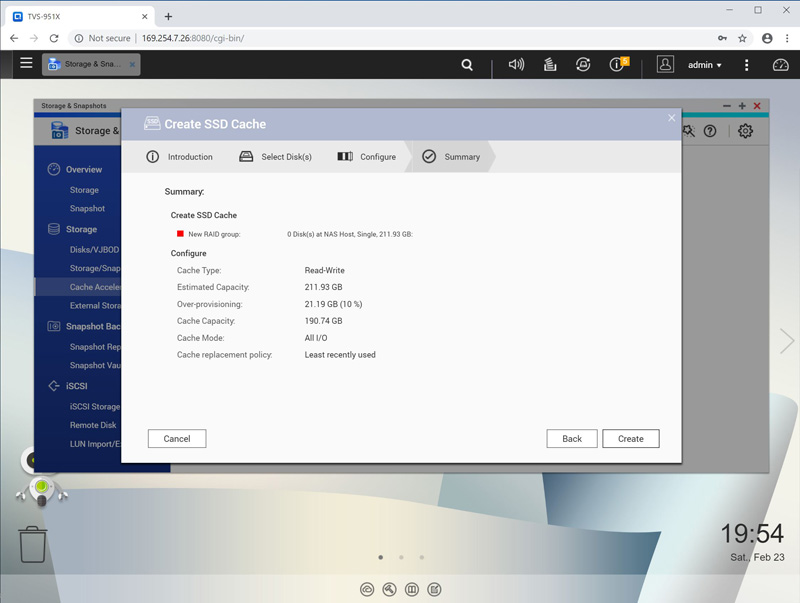Go to the Configure wizard step

tap(366, 157)
